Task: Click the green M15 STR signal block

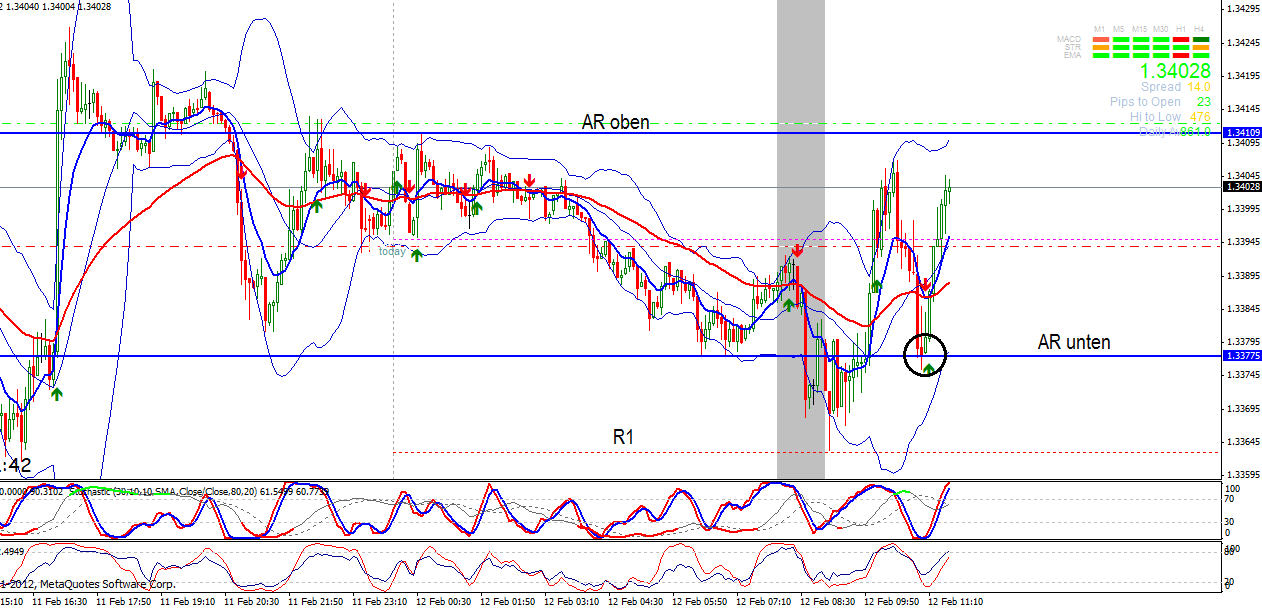Action: coord(1141,47)
